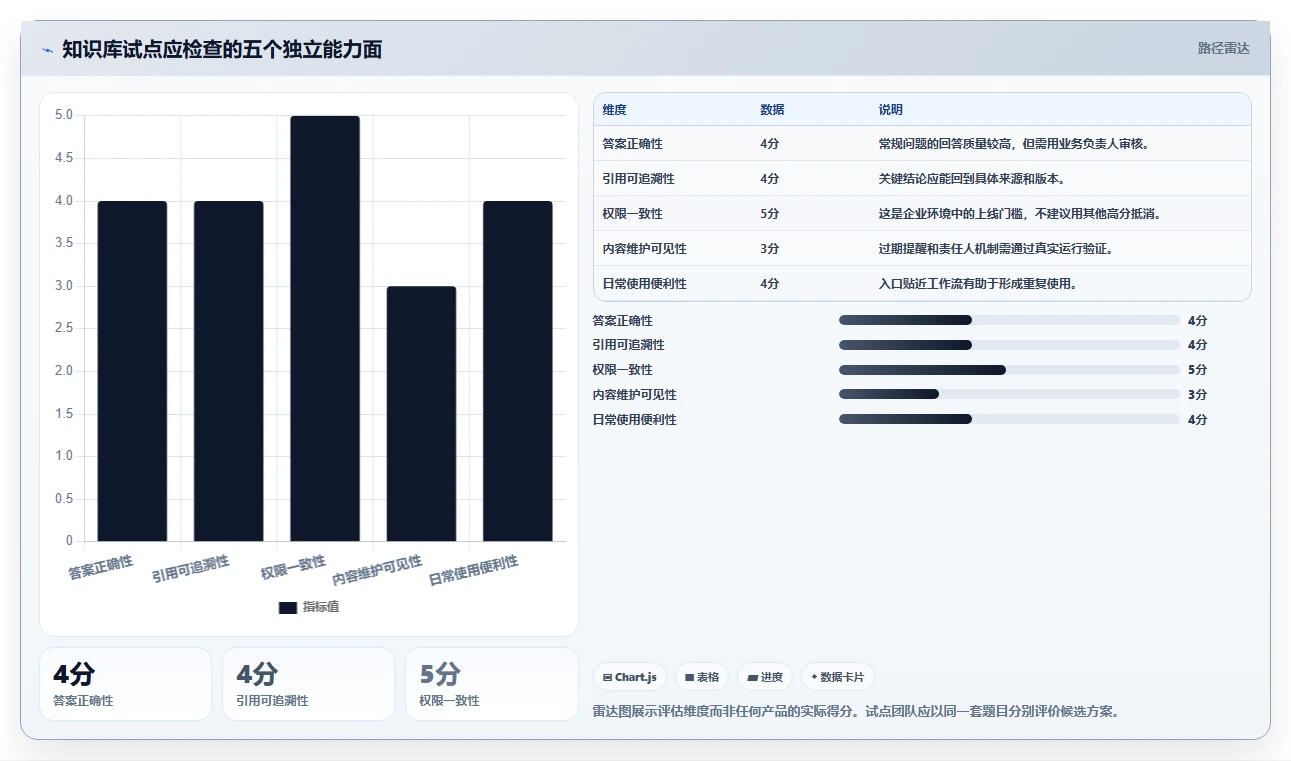The width and height of the screenshot is (1291, 761).
Task: Click the 2.5 y-axis tick label
Action: (x=63, y=328)
